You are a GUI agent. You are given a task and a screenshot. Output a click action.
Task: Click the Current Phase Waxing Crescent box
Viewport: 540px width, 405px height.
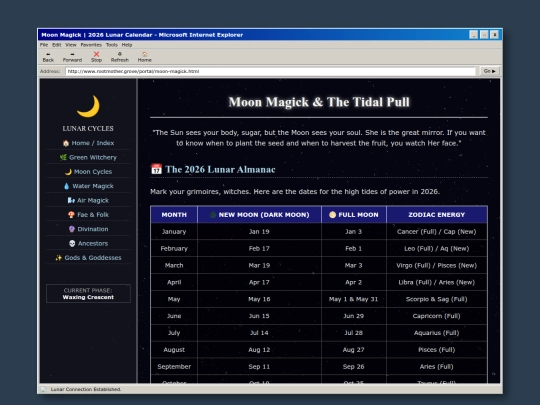[88, 293]
